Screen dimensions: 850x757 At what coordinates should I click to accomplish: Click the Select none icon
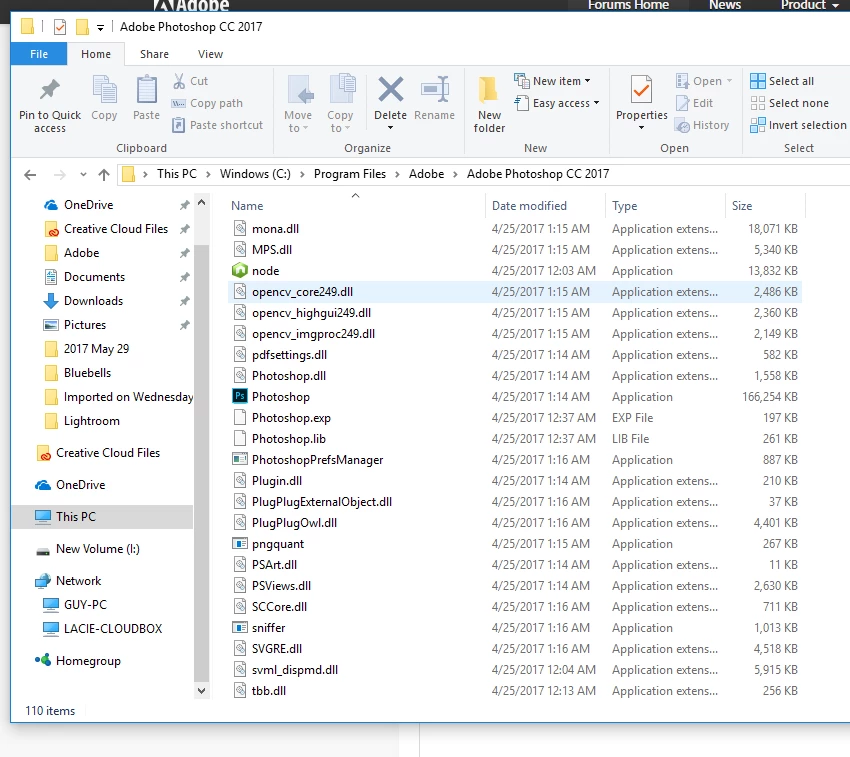pos(758,103)
